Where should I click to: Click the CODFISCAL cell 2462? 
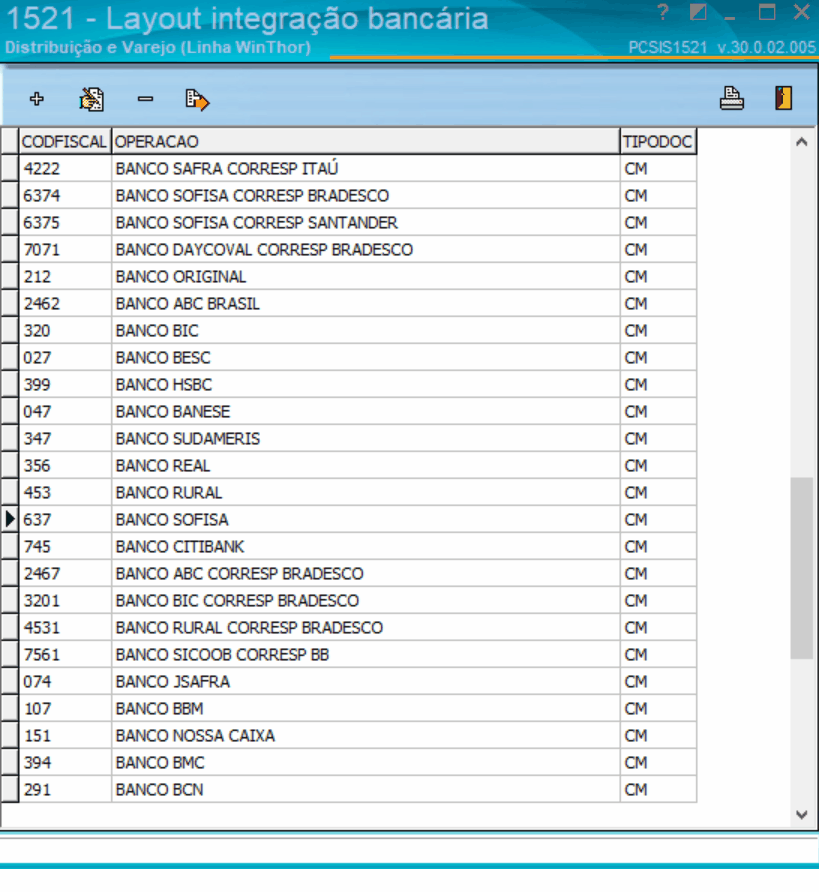65,304
